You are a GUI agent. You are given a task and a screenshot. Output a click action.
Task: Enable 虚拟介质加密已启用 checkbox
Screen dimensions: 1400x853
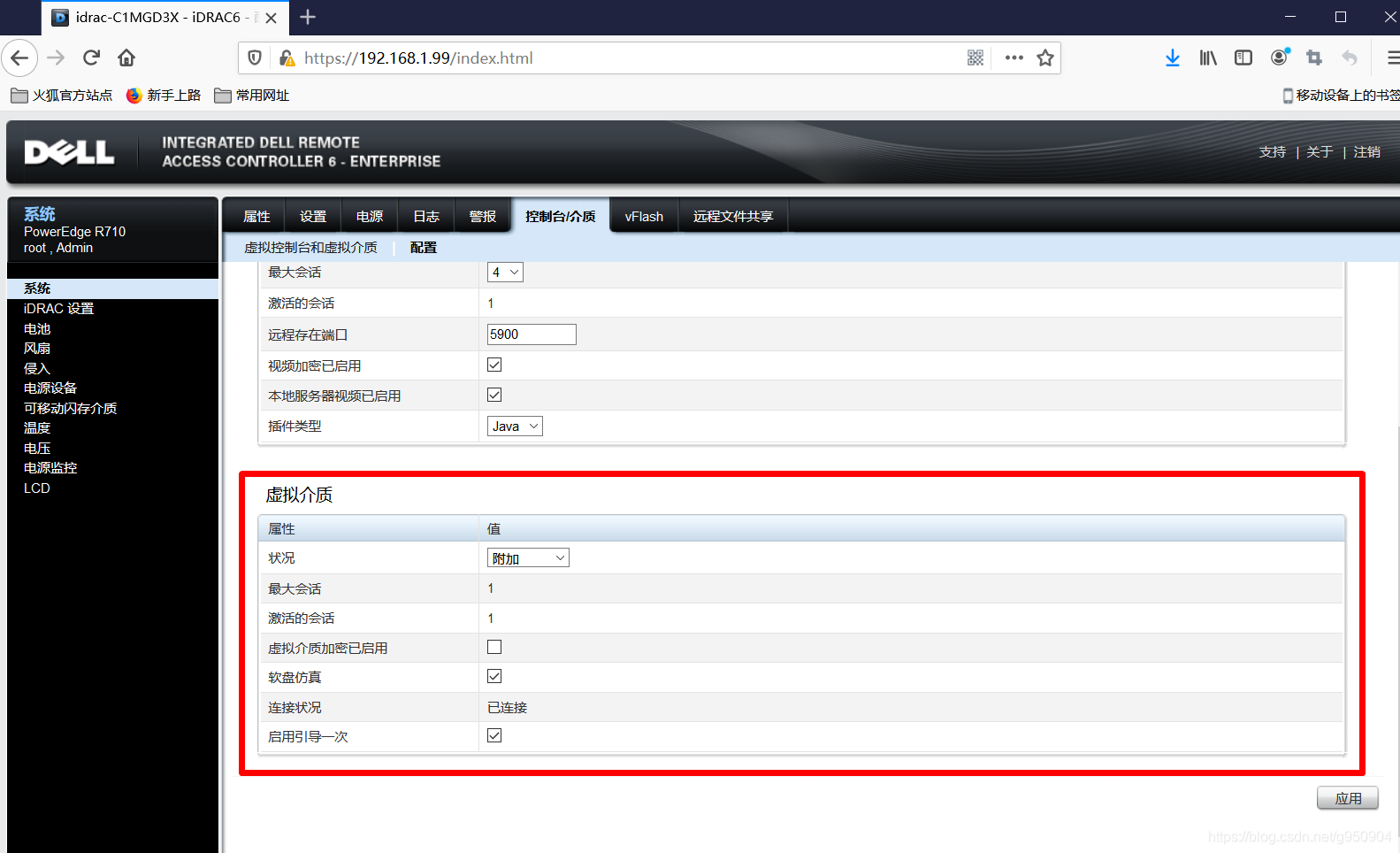(x=494, y=647)
